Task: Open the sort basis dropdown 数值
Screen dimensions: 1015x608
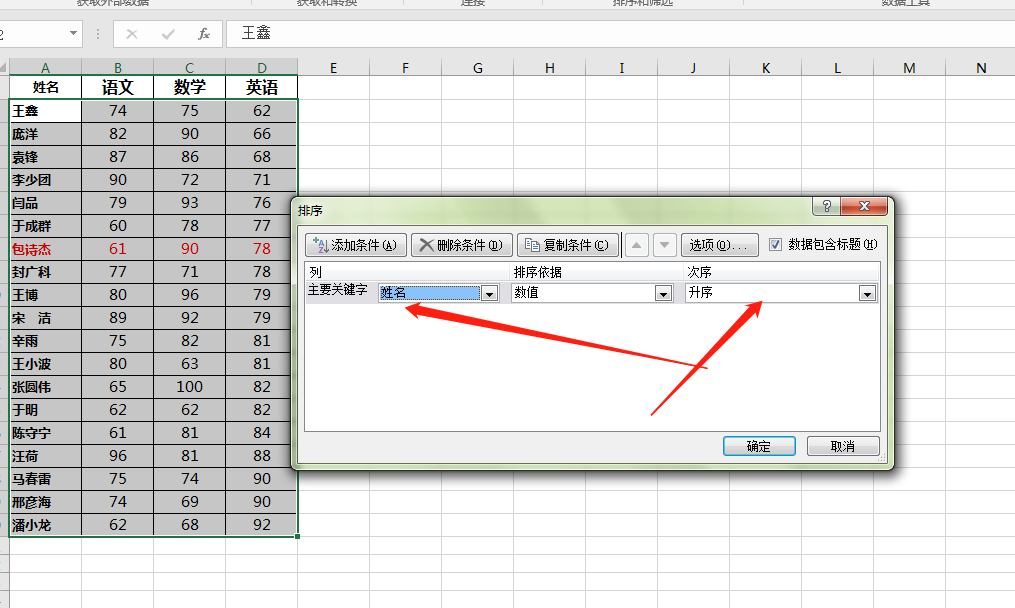Action: [664, 293]
